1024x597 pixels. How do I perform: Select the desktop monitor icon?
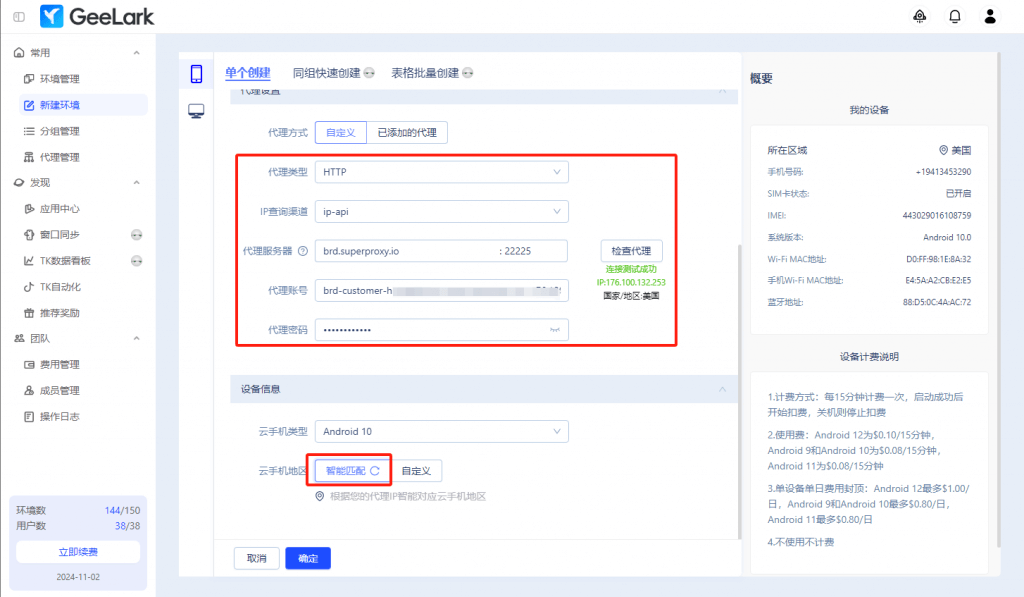196,111
